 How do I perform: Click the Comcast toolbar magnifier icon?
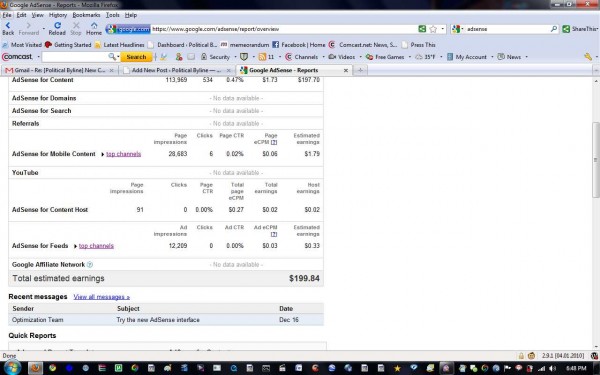pyautogui.click(x=112, y=57)
